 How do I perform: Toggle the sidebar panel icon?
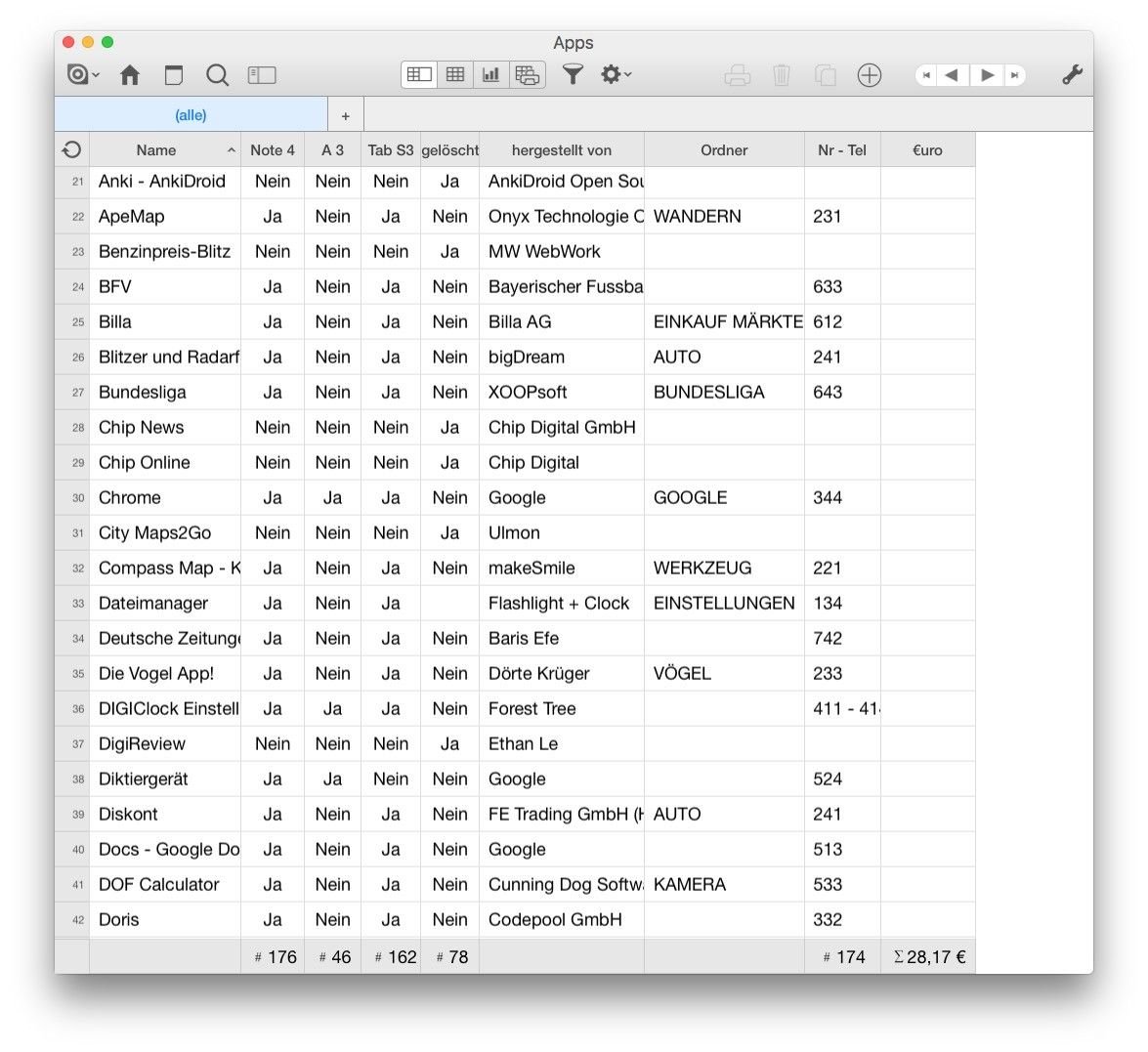tap(262, 74)
